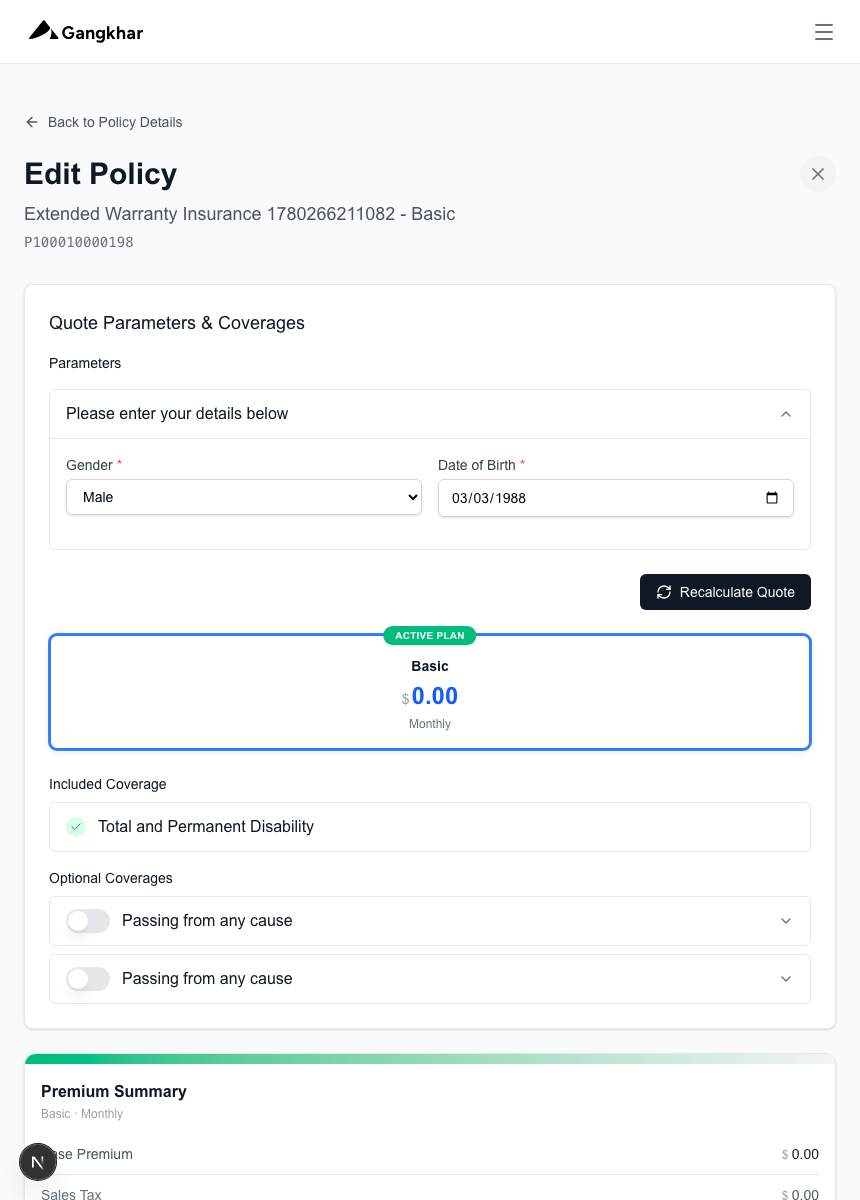
Task: Click the back arrow icon
Action: pos(32,122)
